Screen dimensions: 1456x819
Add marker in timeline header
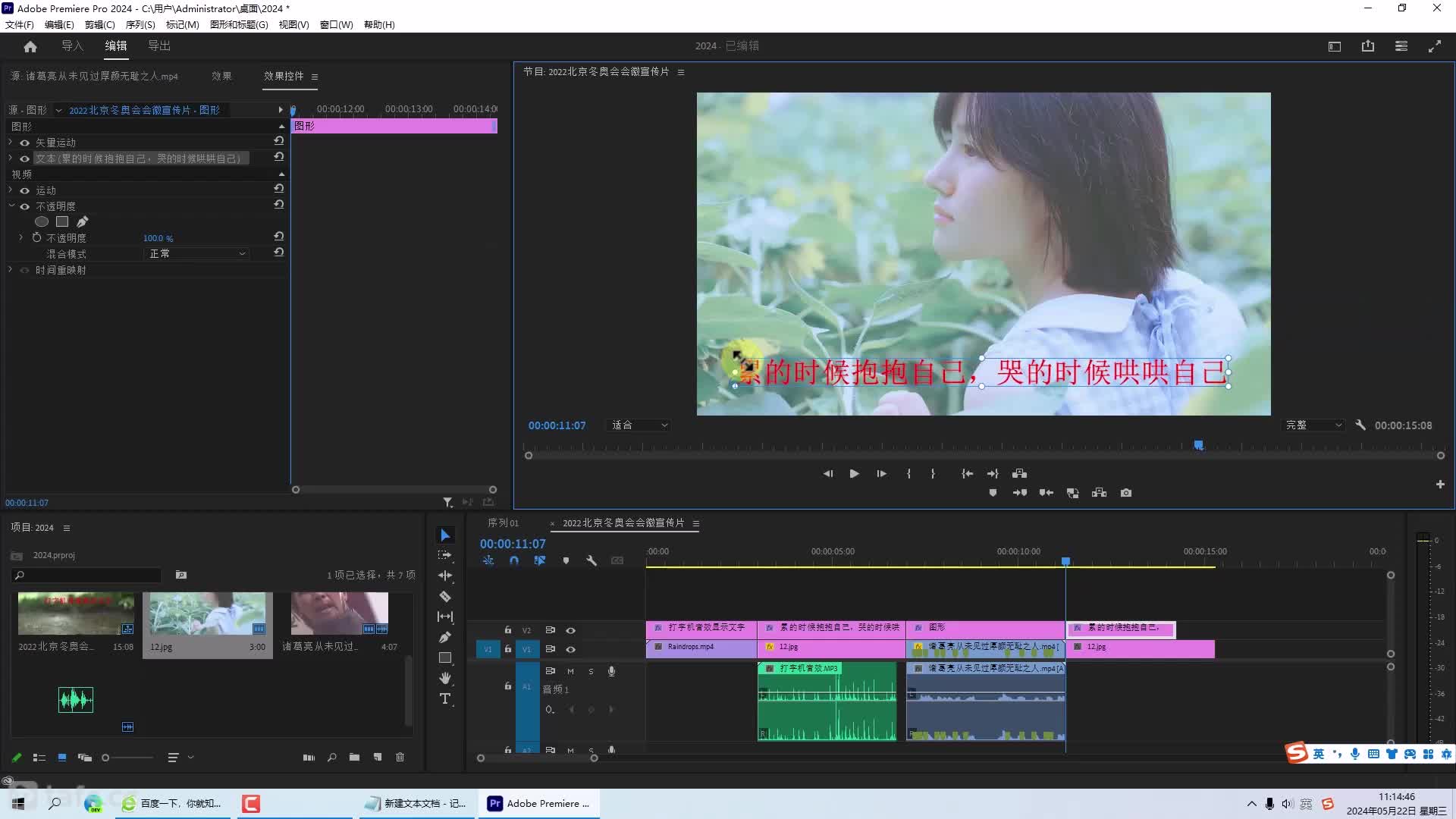(566, 560)
